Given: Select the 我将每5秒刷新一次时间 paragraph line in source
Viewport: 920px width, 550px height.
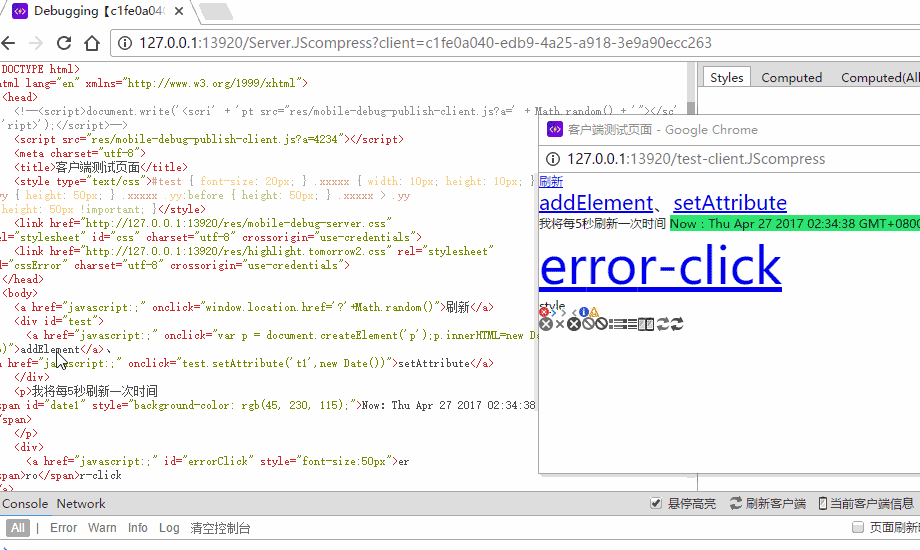Looking at the screenshot, I should click(86, 391).
